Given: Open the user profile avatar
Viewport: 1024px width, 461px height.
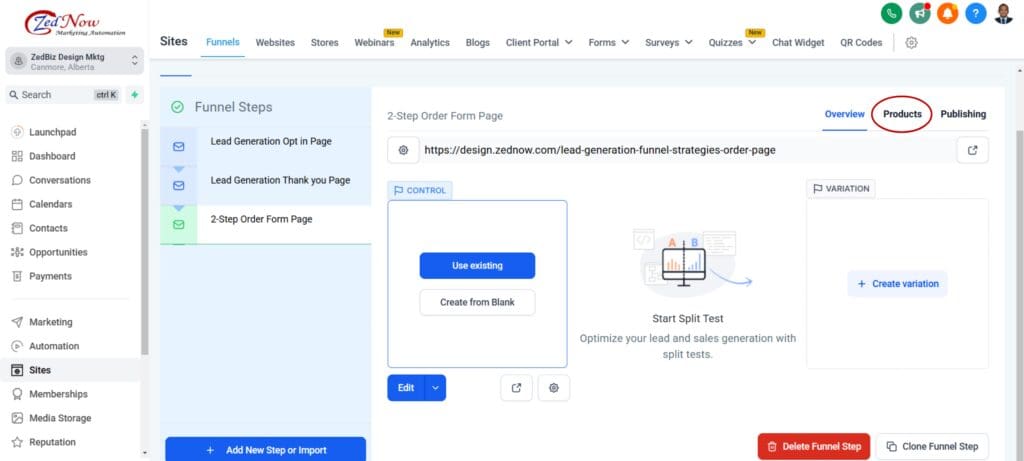Looking at the screenshot, I should pyautogui.click(x=1004, y=13).
